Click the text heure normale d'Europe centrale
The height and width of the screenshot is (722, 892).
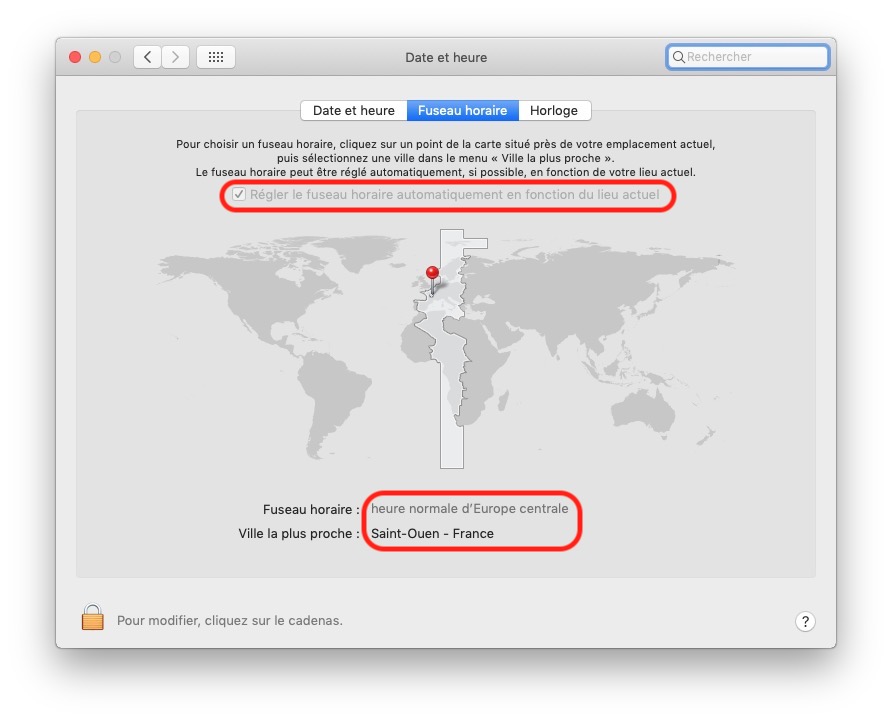coord(469,509)
